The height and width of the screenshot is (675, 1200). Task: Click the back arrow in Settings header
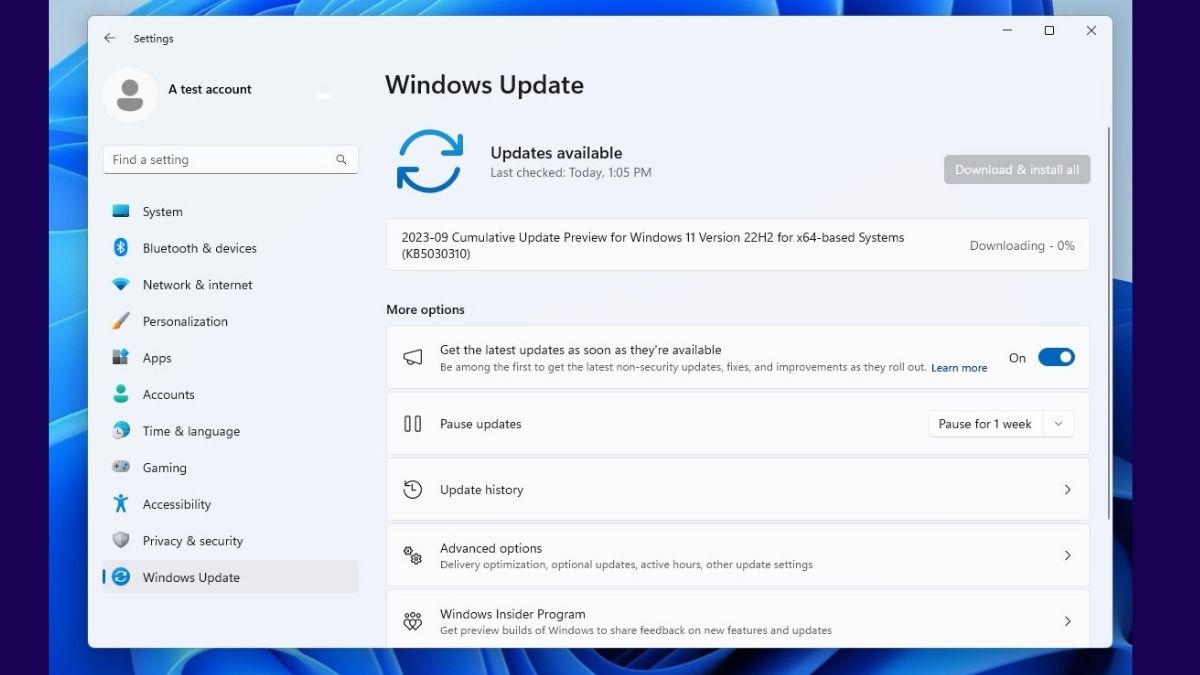pyautogui.click(x=110, y=38)
